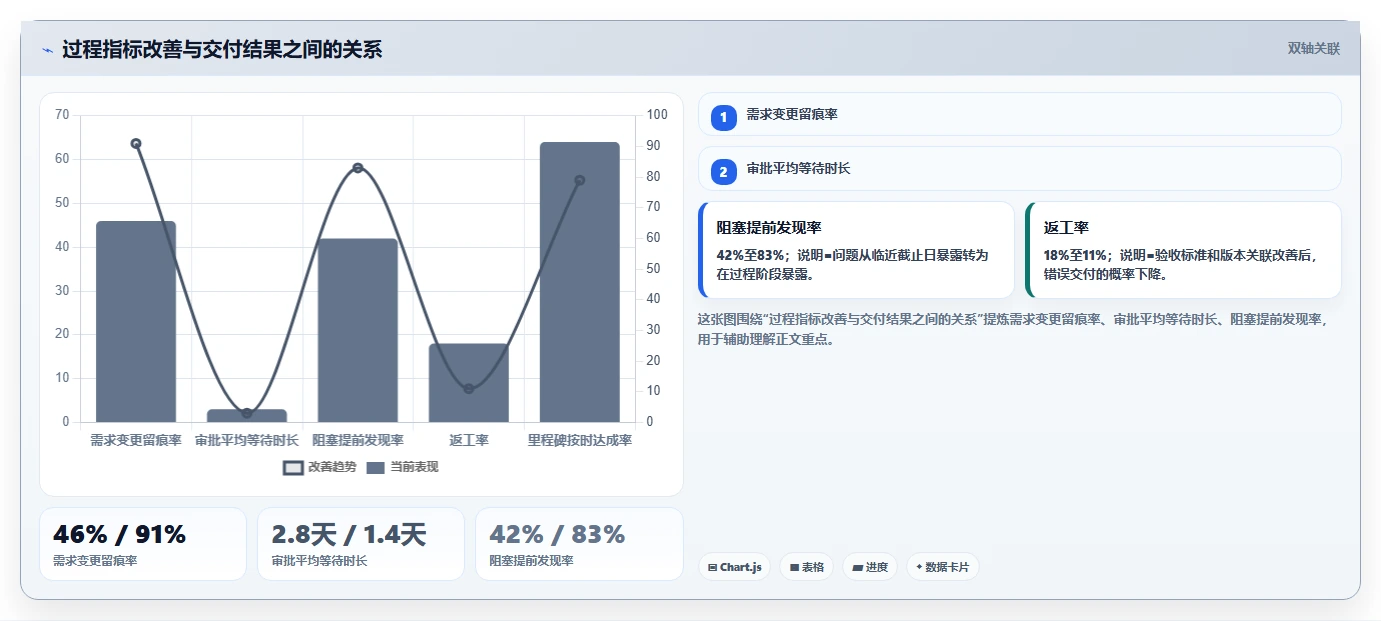Select the 返工率 bar in the chart
The height and width of the screenshot is (621, 1381).
click(469, 383)
